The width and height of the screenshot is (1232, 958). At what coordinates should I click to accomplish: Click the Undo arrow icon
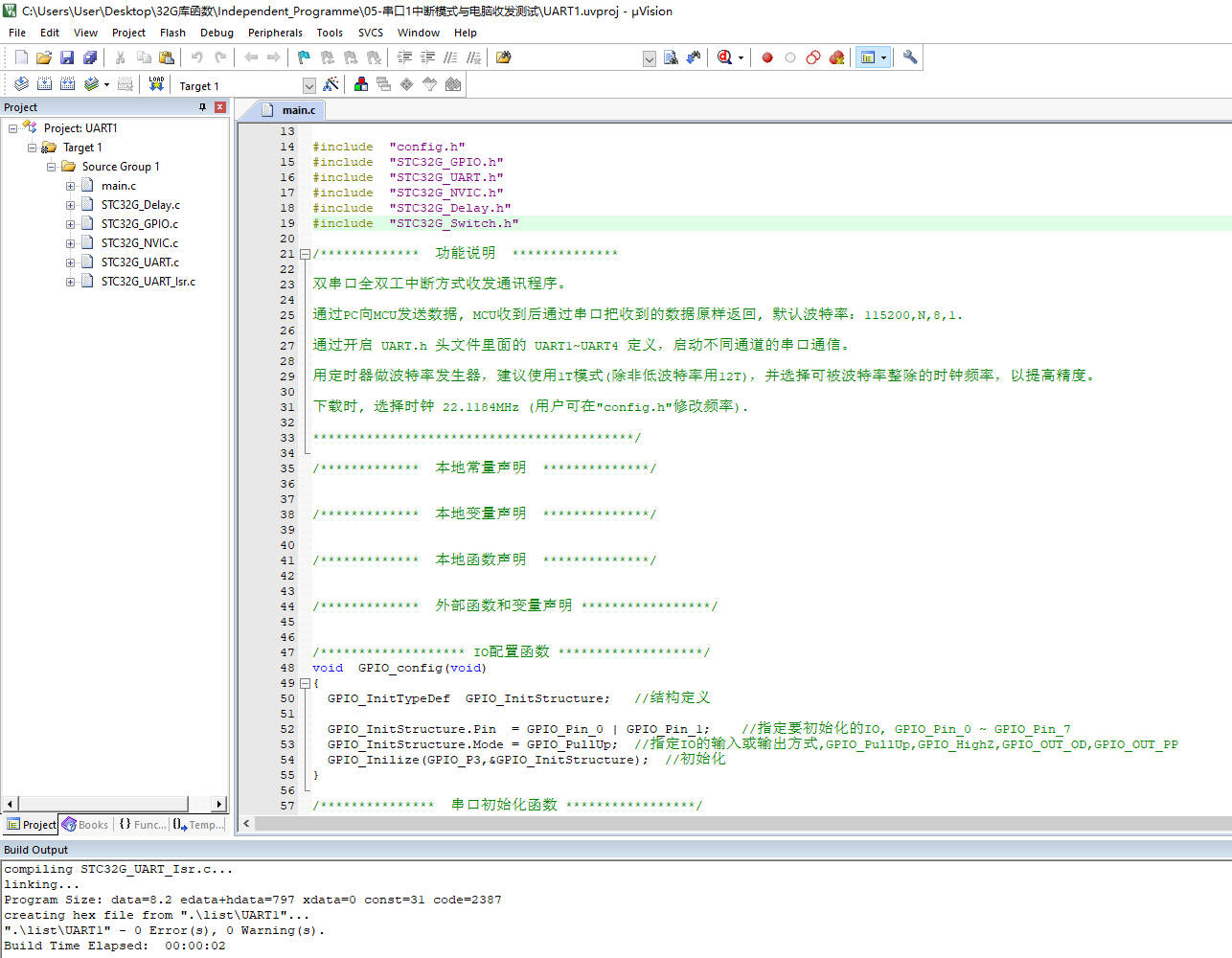[x=197, y=57]
